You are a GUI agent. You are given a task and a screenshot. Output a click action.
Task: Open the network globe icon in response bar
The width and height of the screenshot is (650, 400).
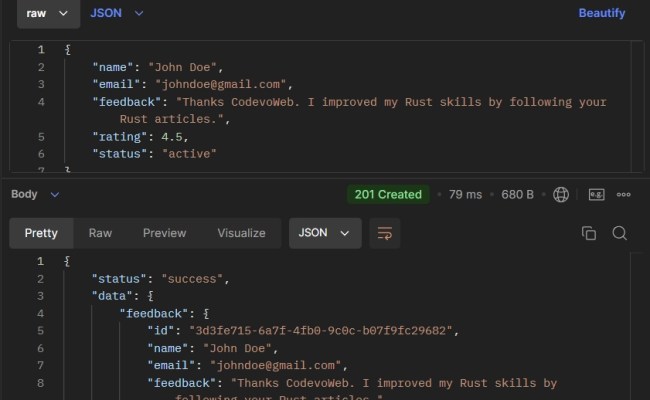[x=560, y=194]
